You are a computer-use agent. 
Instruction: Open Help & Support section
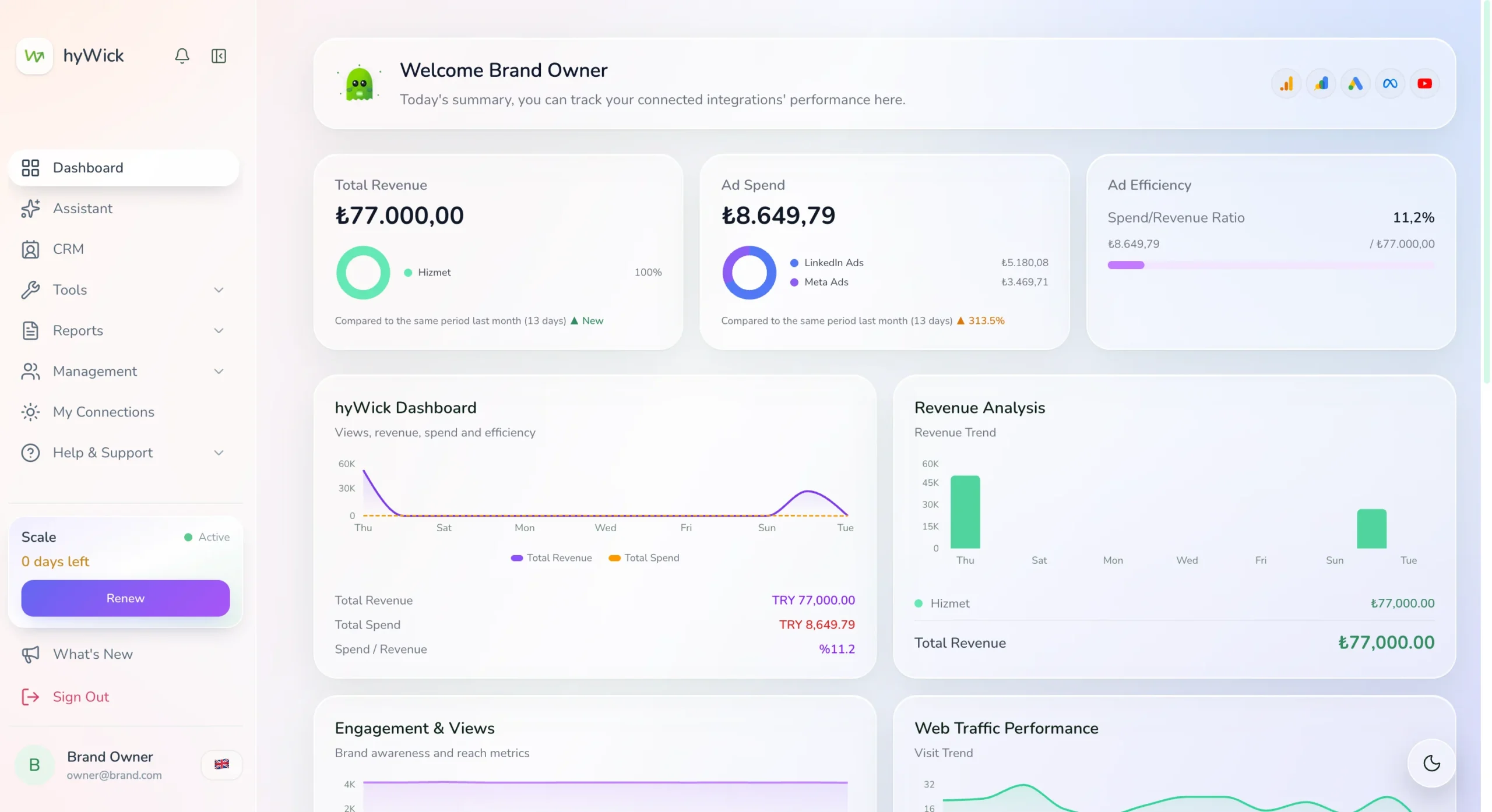(x=124, y=453)
